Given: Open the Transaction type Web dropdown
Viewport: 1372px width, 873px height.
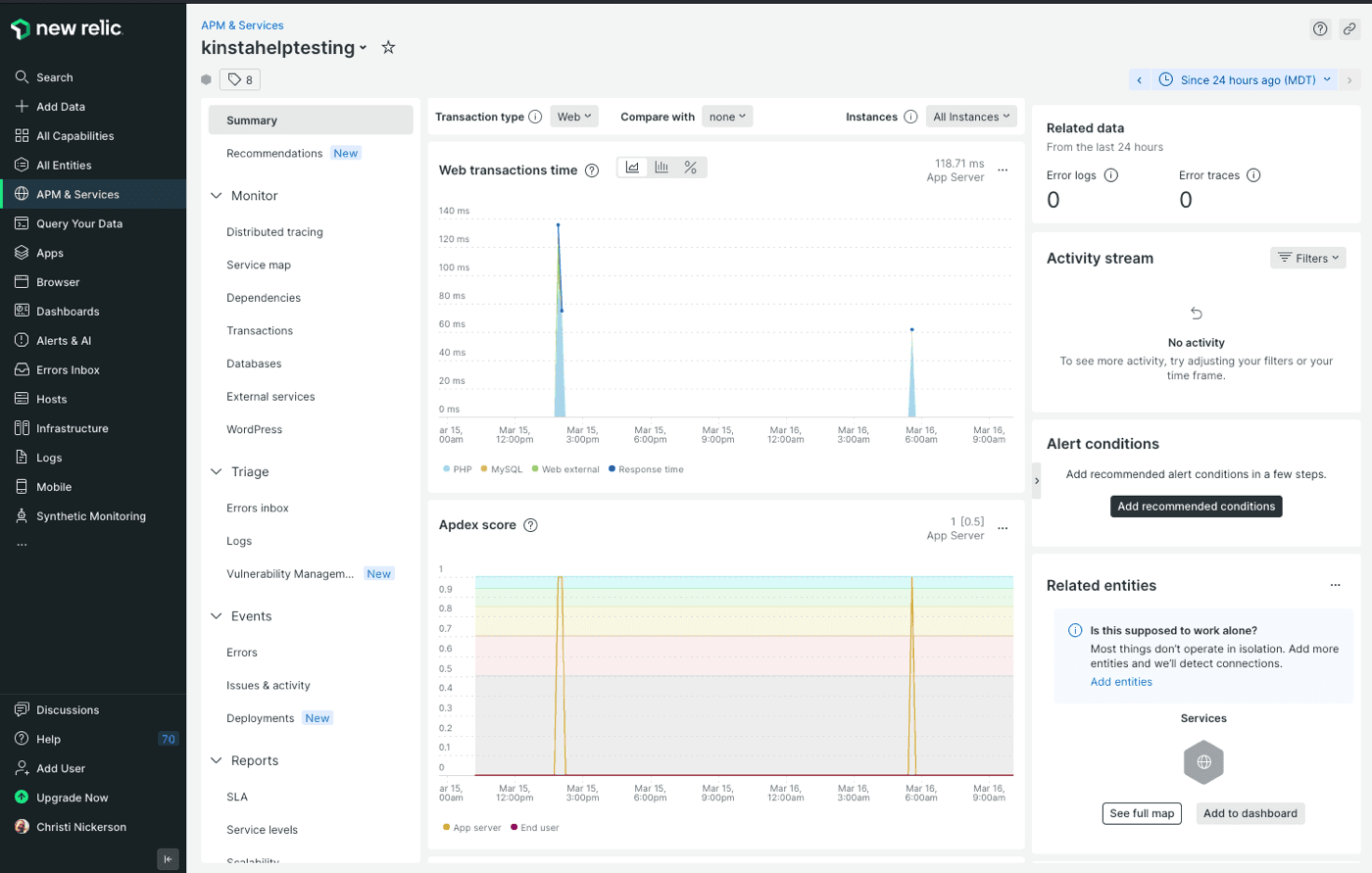Looking at the screenshot, I should pos(574,116).
